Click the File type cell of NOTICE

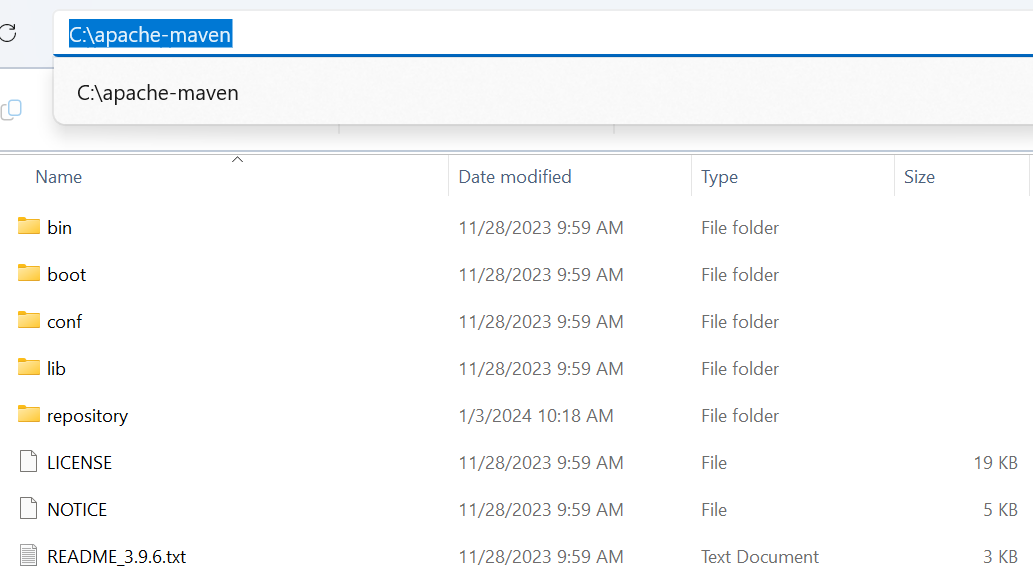click(713, 509)
